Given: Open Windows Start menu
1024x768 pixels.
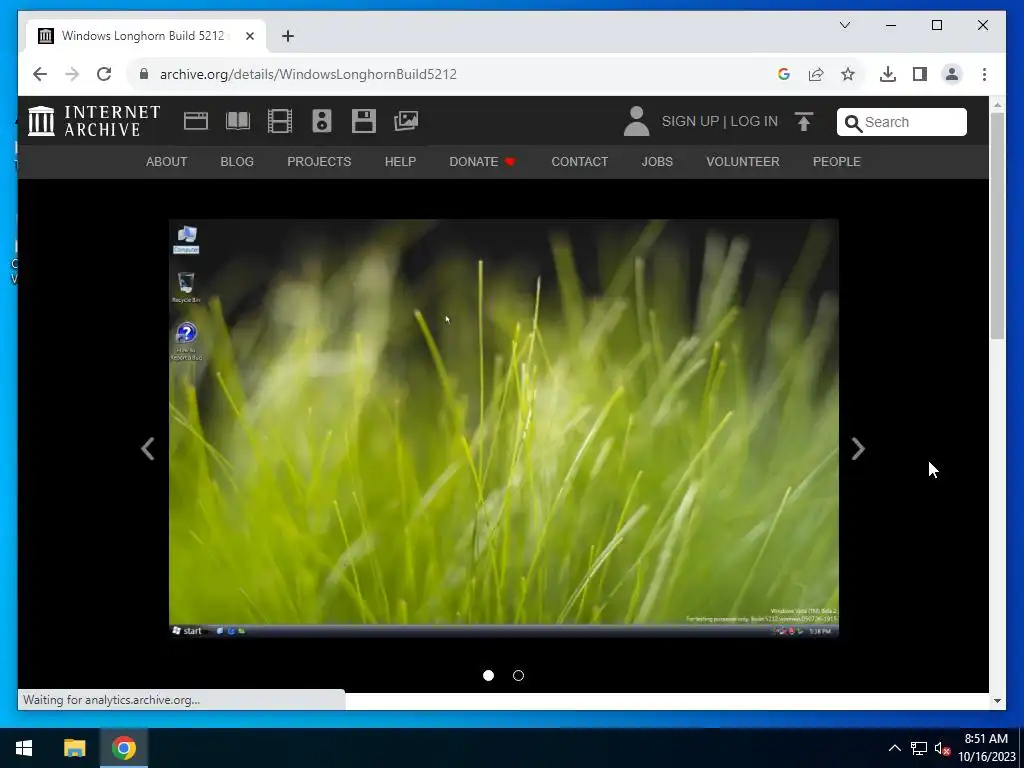Looking at the screenshot, I should (24, 748).
